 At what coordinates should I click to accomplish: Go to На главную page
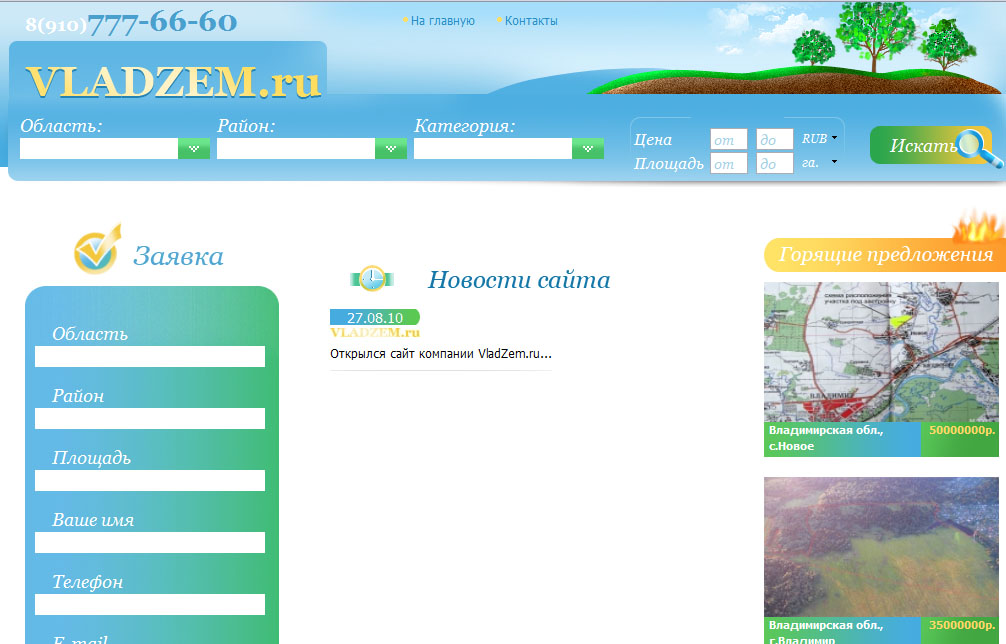click(x=442, y=20)
